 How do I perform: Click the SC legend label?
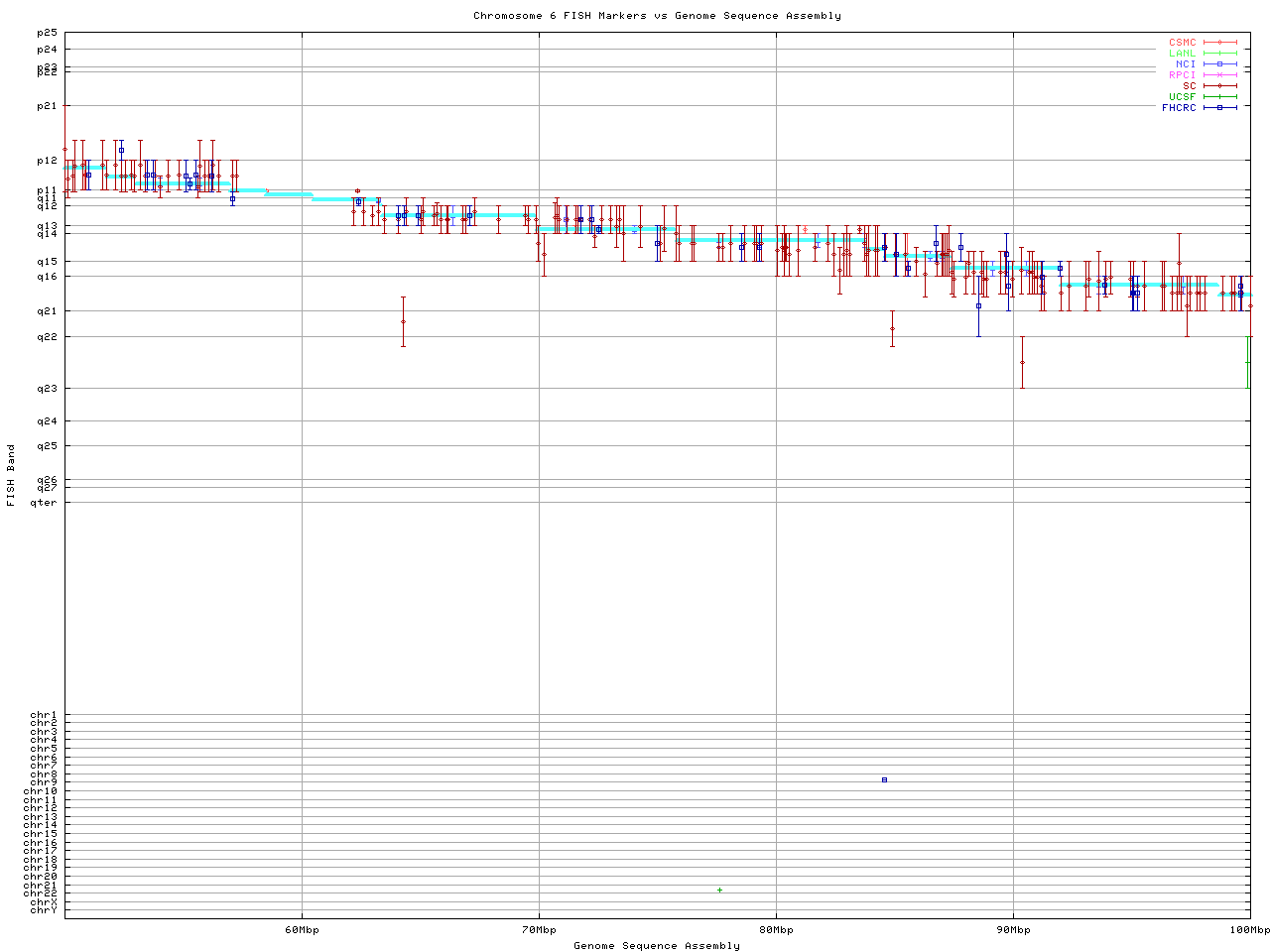pyautogui.click(x=1189, y=86)
